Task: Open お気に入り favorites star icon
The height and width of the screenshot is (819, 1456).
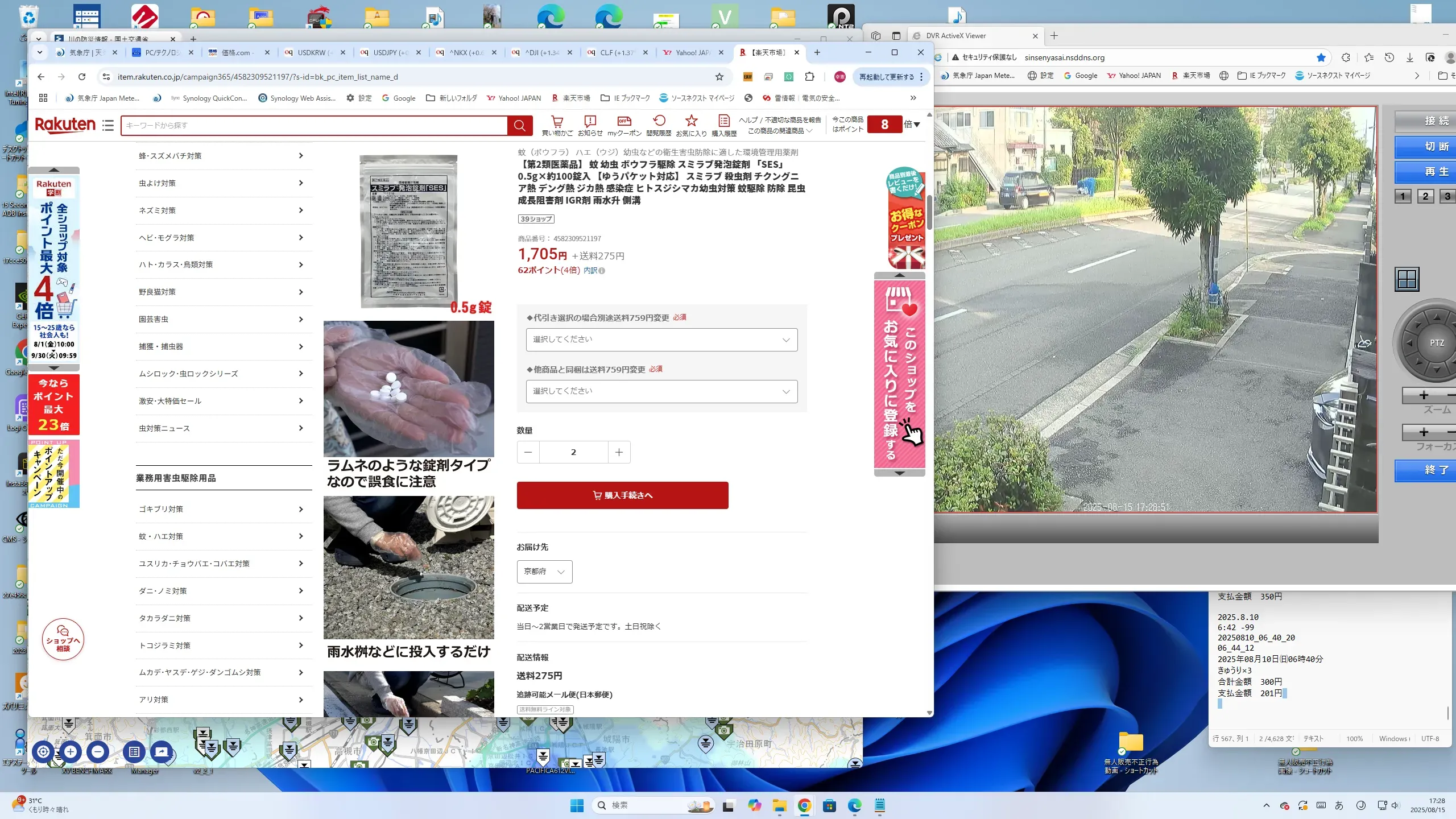Action: point(691,122)
